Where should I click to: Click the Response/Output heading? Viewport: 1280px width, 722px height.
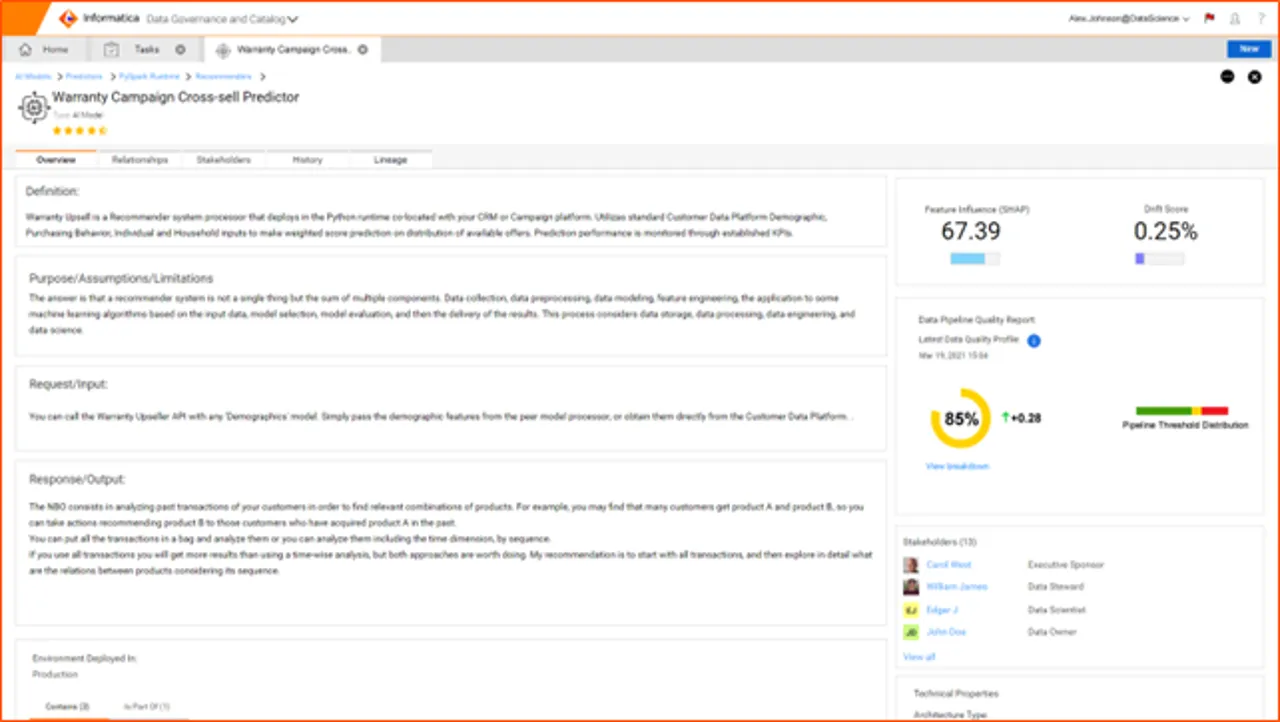pos(77,479)
